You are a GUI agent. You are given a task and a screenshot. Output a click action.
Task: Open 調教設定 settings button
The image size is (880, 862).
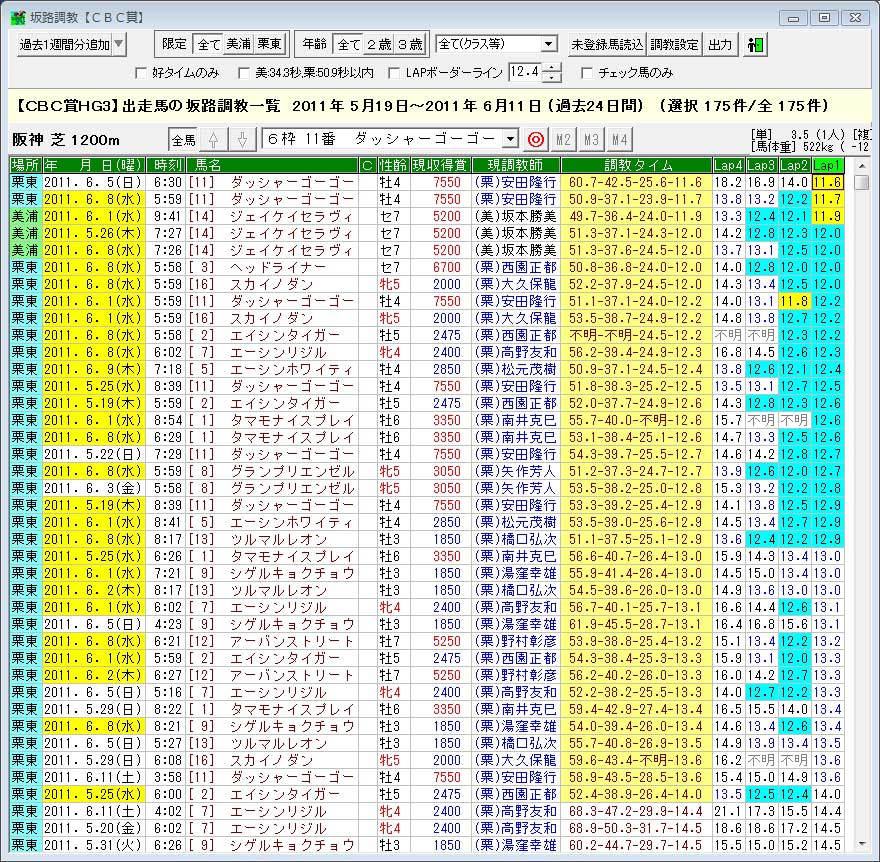click(x=675, y=44)
